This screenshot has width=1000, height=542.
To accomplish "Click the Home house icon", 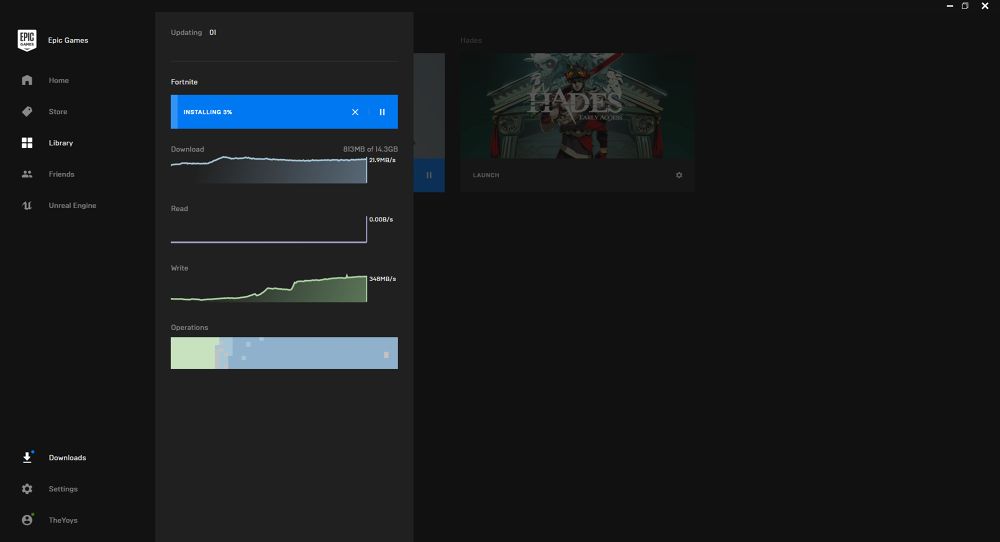I will click(27, 80).
